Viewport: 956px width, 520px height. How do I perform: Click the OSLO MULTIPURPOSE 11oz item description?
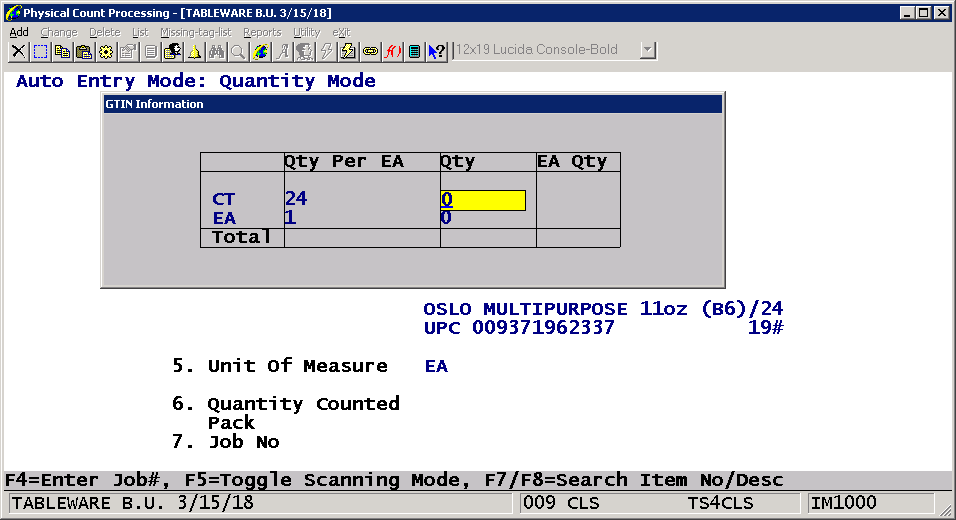[x=603, y=309]
